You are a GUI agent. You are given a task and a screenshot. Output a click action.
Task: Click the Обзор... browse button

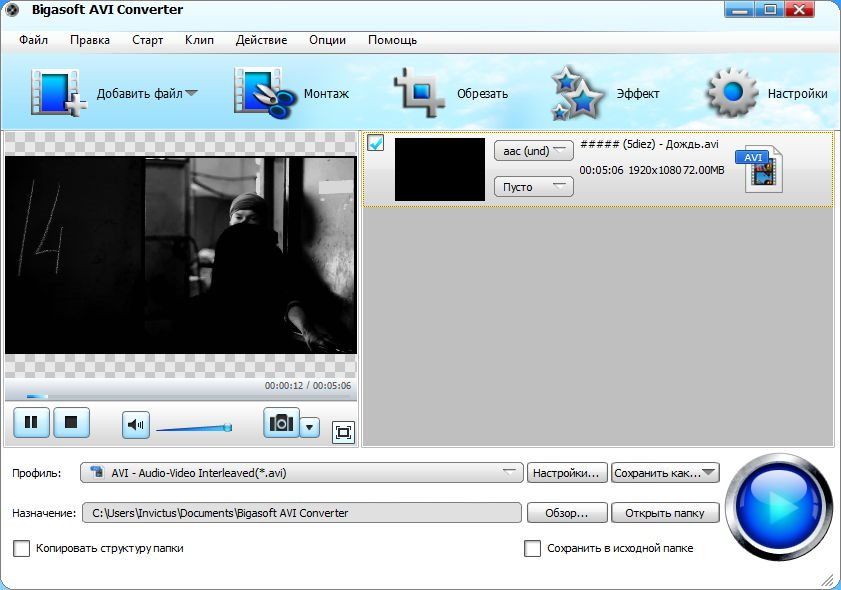tap(566, 513)
